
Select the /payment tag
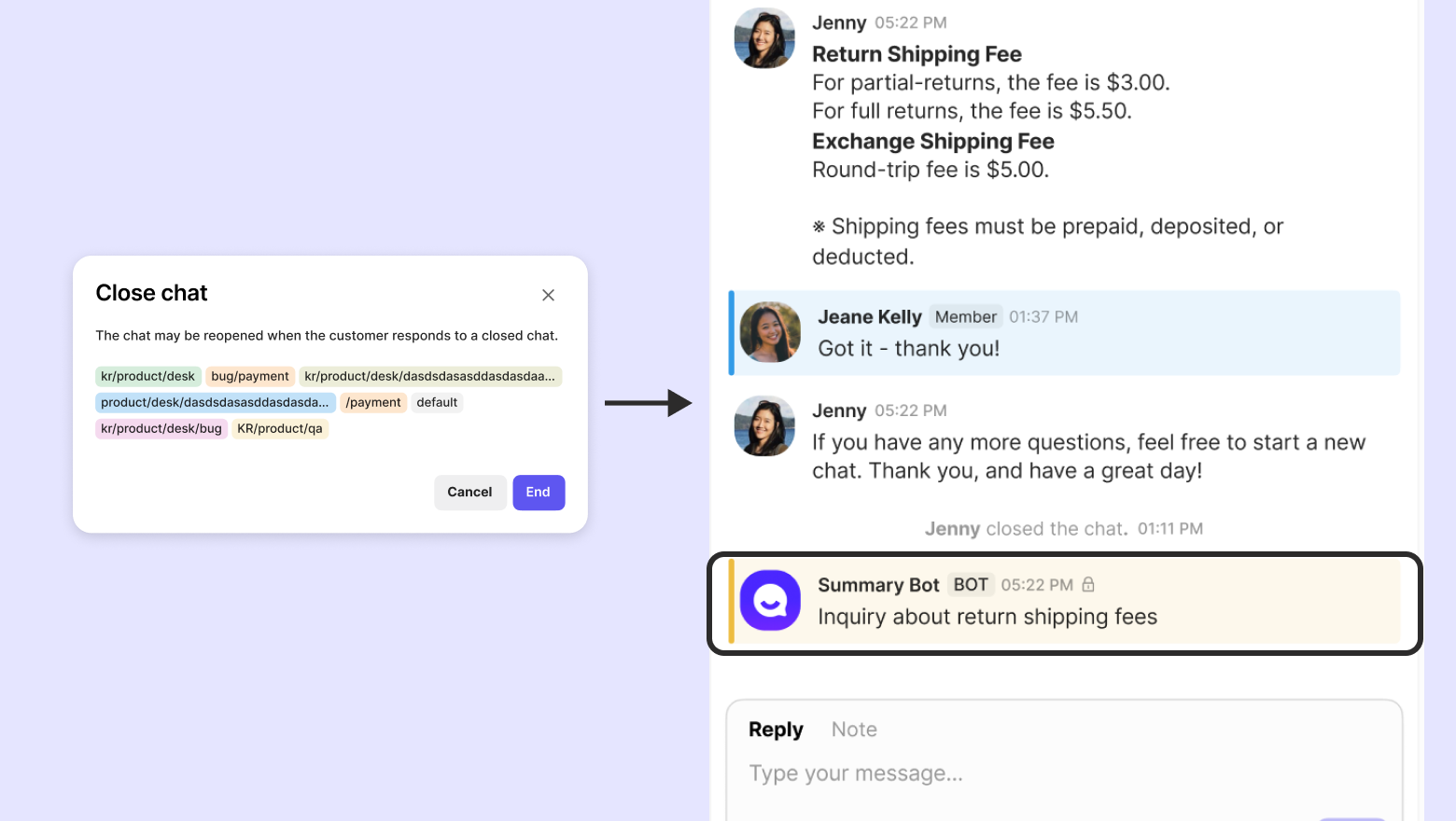coord(373,403)
